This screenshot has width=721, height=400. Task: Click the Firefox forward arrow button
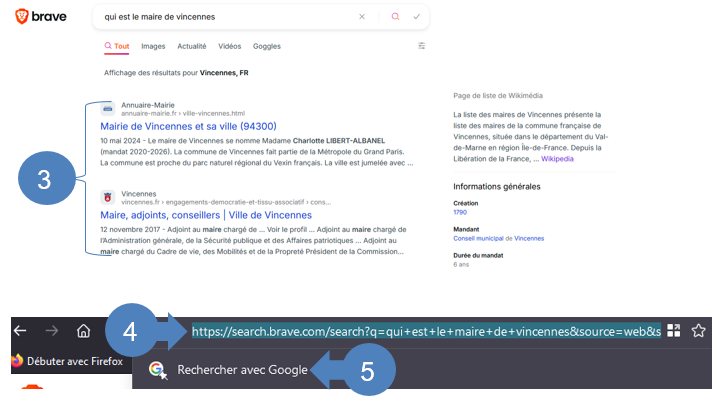pos(52,331)
